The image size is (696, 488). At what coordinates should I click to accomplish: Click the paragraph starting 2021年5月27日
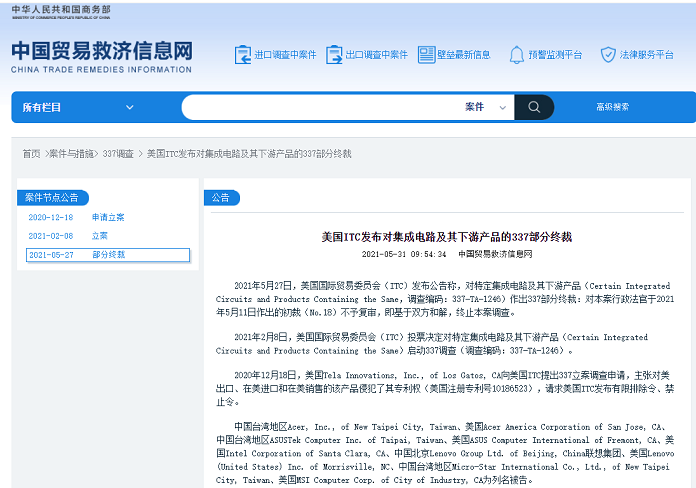click(x=445, y=299)
